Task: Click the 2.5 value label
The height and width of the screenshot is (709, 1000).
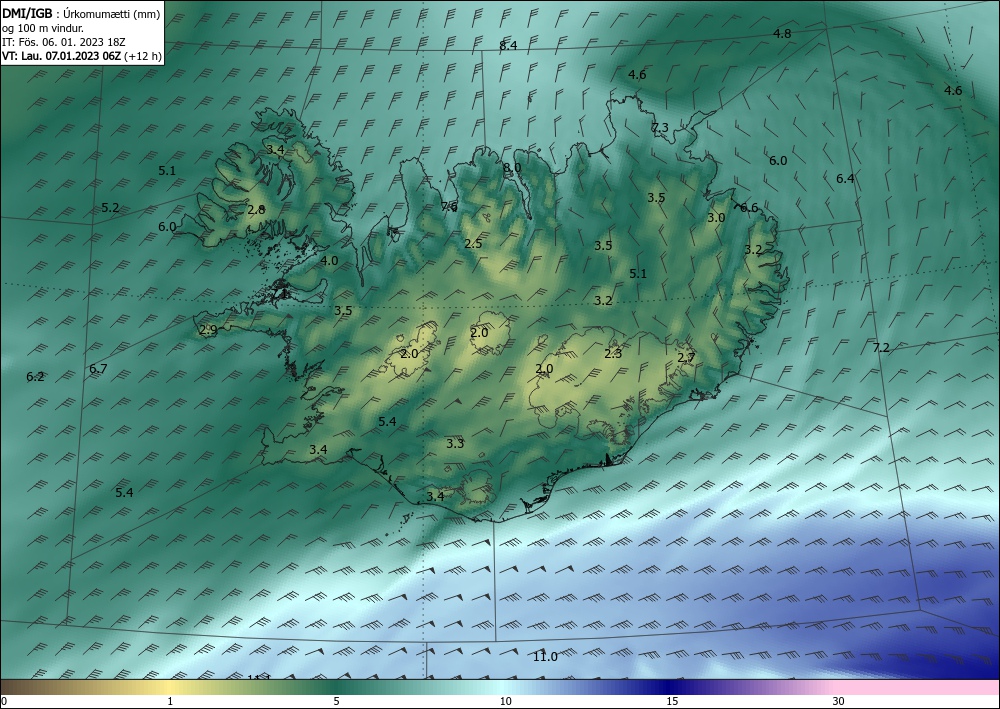Action: [x=473, y=244]
